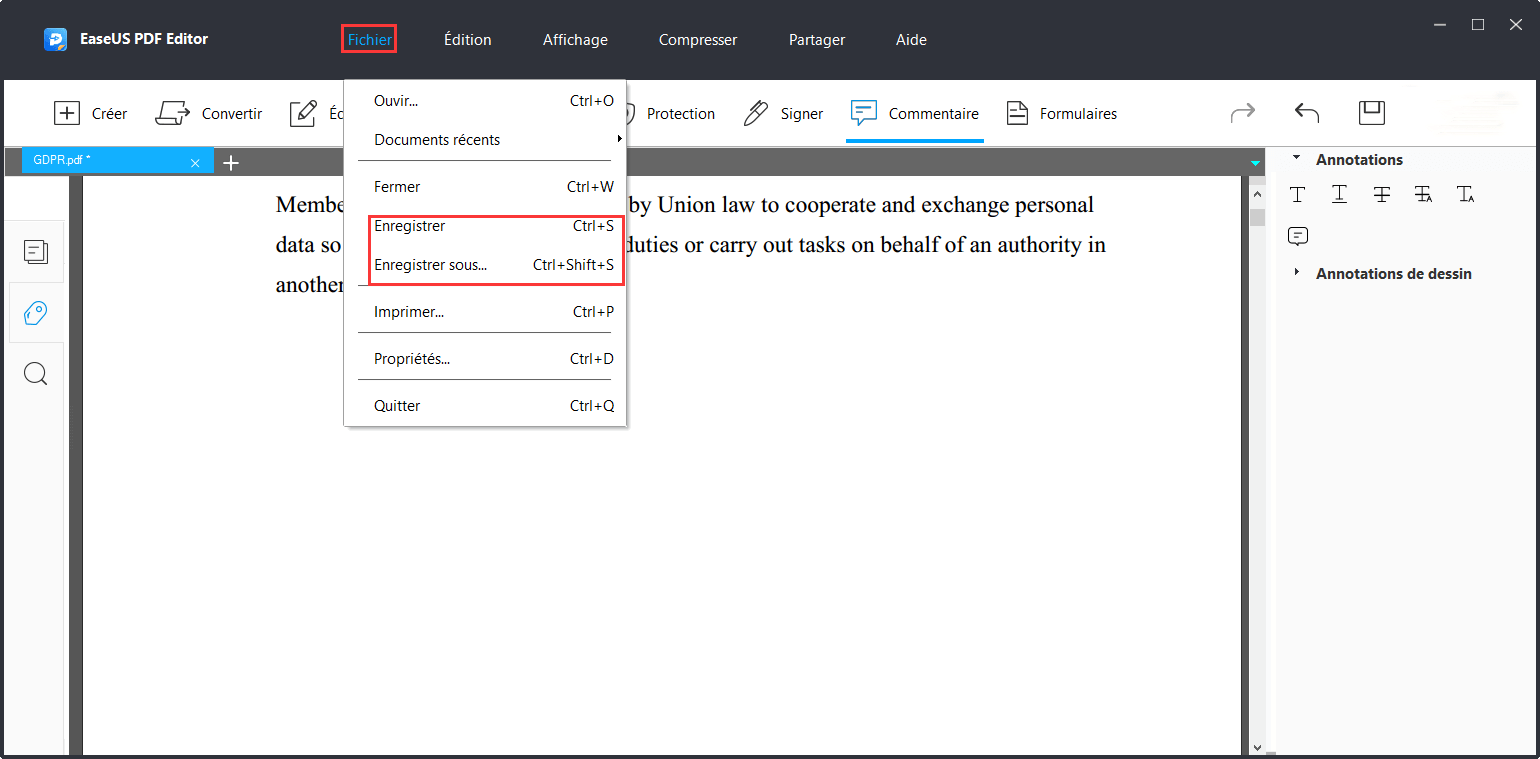Choose Quitter from the menu

click(x=486, y=406)
